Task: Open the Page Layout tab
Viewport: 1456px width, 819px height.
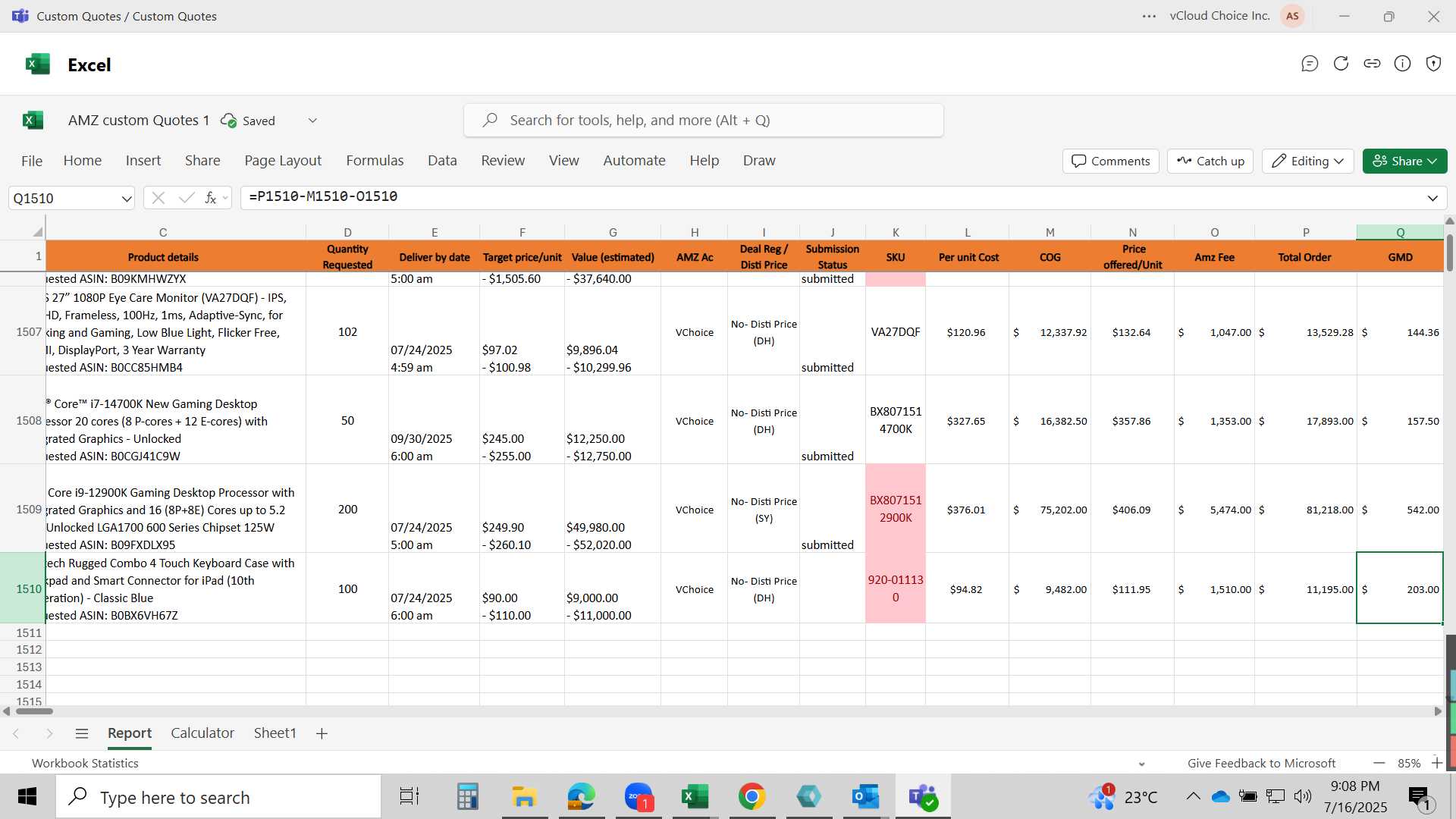Action: (x=283, y=161)
